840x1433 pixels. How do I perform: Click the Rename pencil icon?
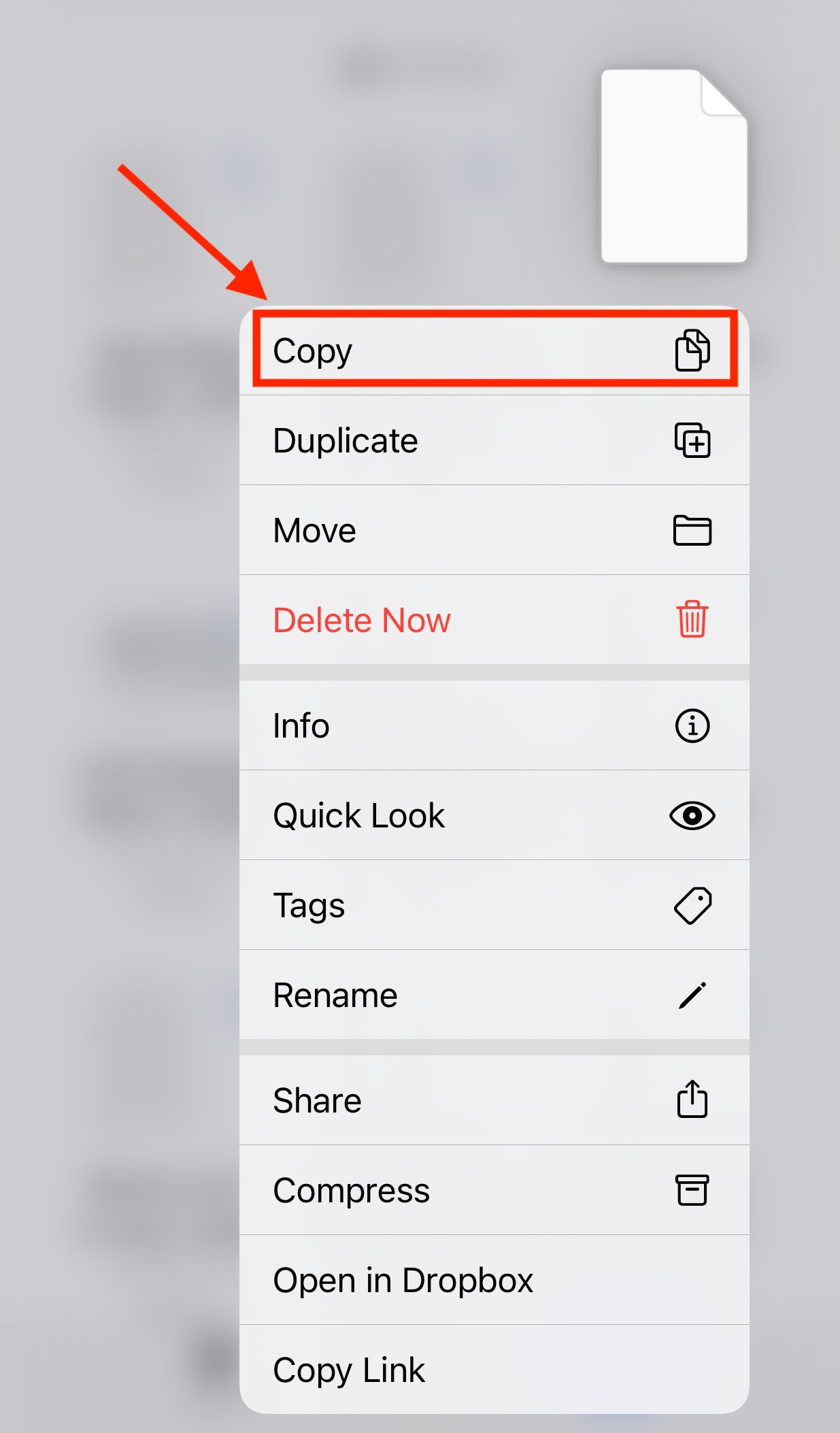click(x=692, y=995)
